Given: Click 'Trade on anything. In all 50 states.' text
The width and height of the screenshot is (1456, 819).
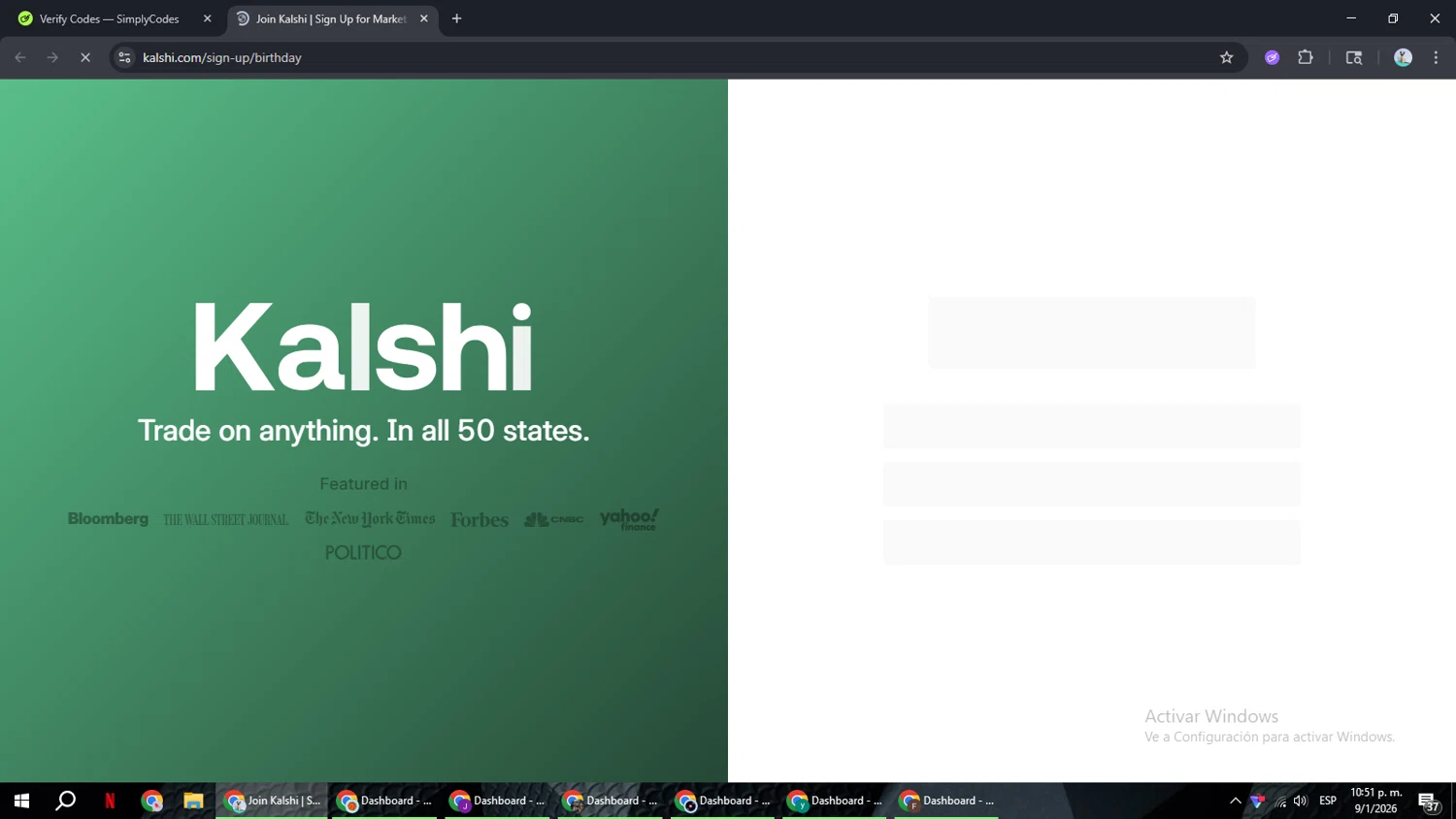Looking at the screenshot, I should click(x=364, y=430).
